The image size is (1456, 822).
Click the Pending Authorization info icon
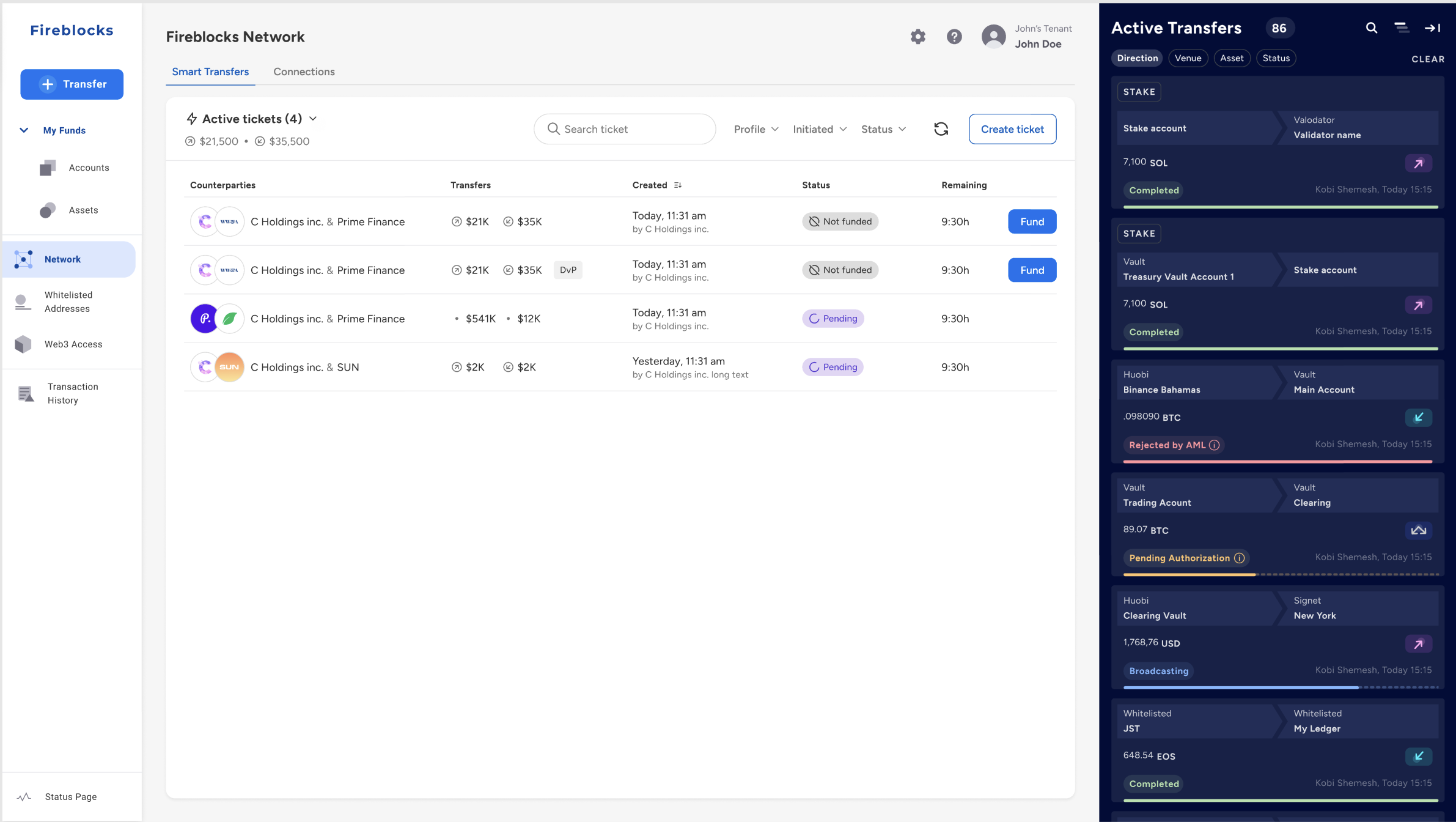(x=1239, y=558)
